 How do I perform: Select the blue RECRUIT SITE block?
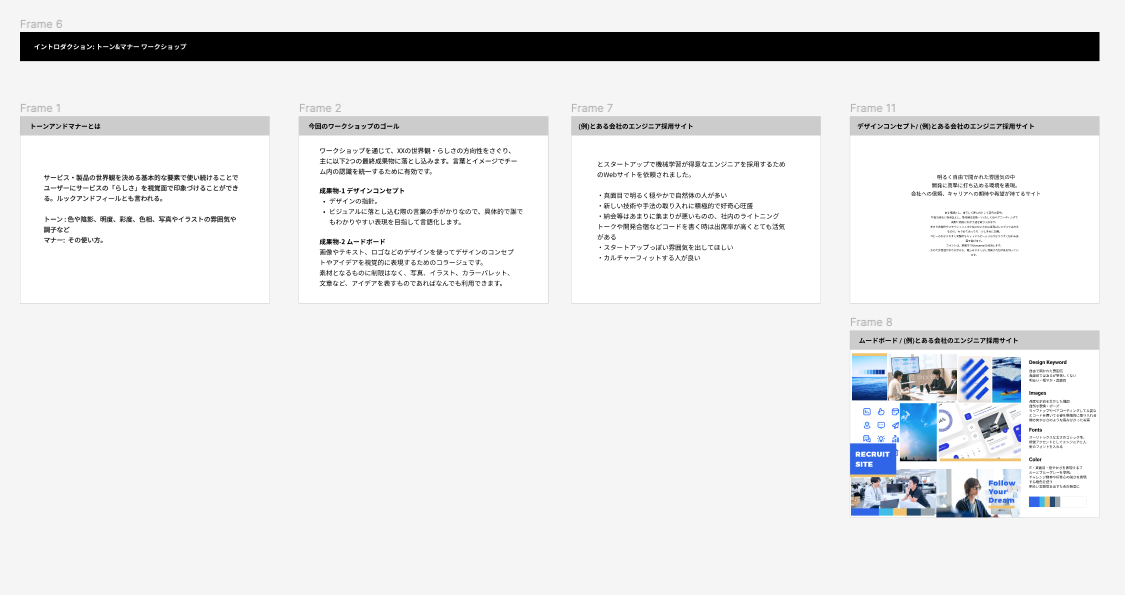pyautogui.click(x=873, y=458)
